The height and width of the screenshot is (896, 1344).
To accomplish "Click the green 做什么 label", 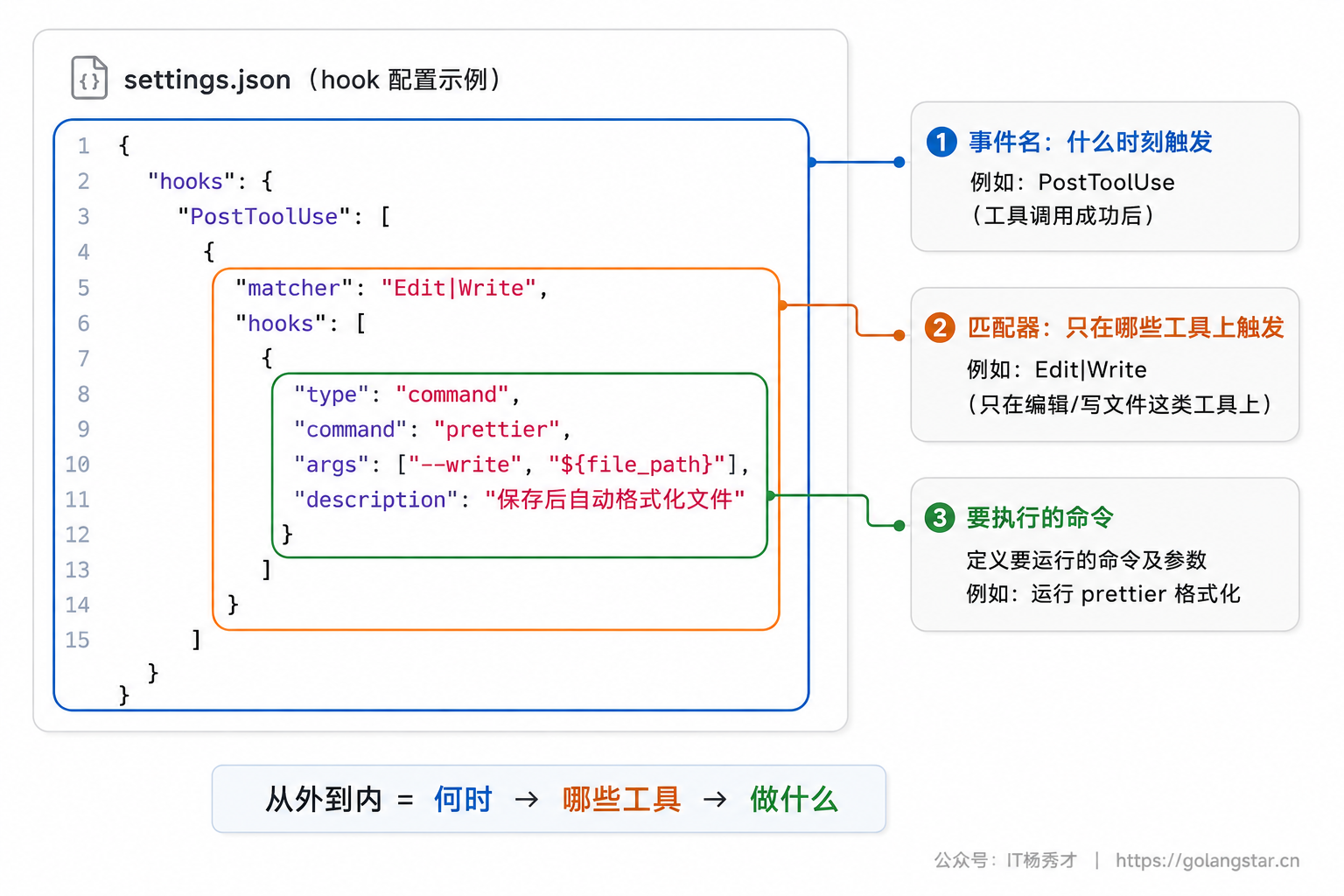I will pos(794,800).
